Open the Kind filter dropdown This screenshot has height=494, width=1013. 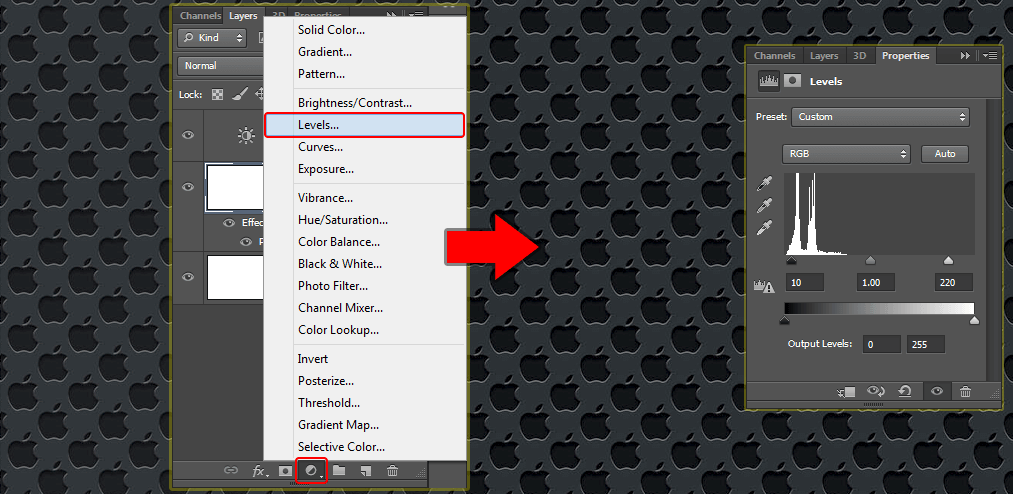212,38
